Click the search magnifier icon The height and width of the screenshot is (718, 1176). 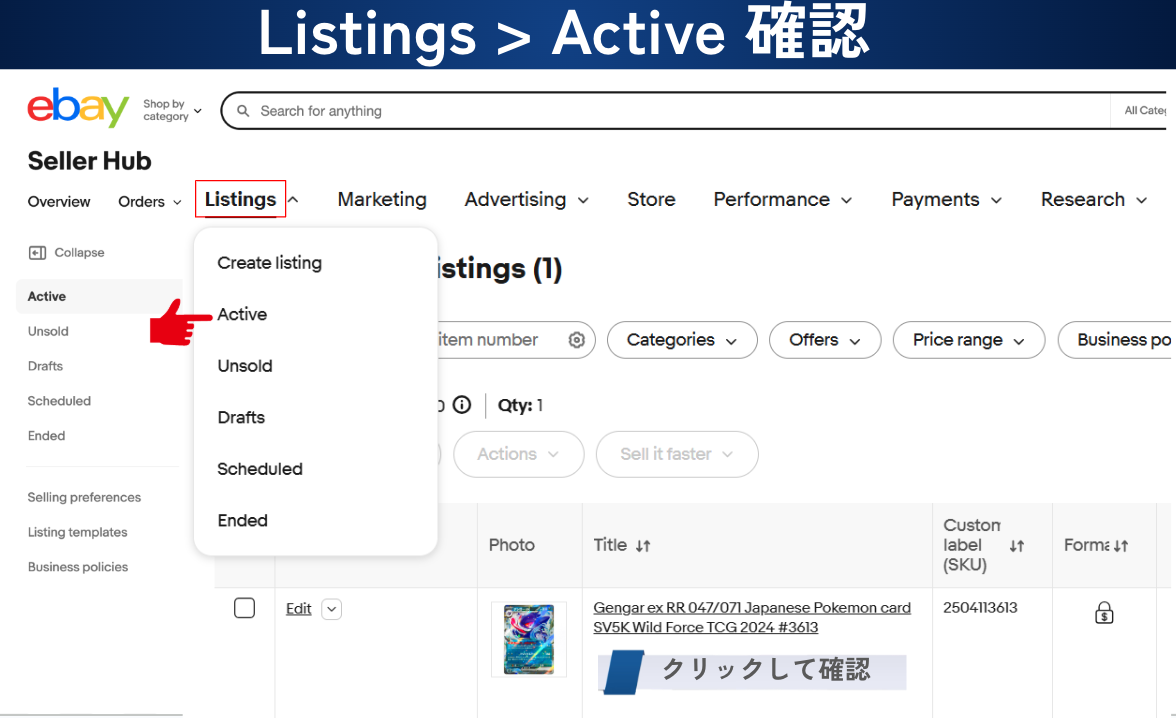[x=243, y=111]
